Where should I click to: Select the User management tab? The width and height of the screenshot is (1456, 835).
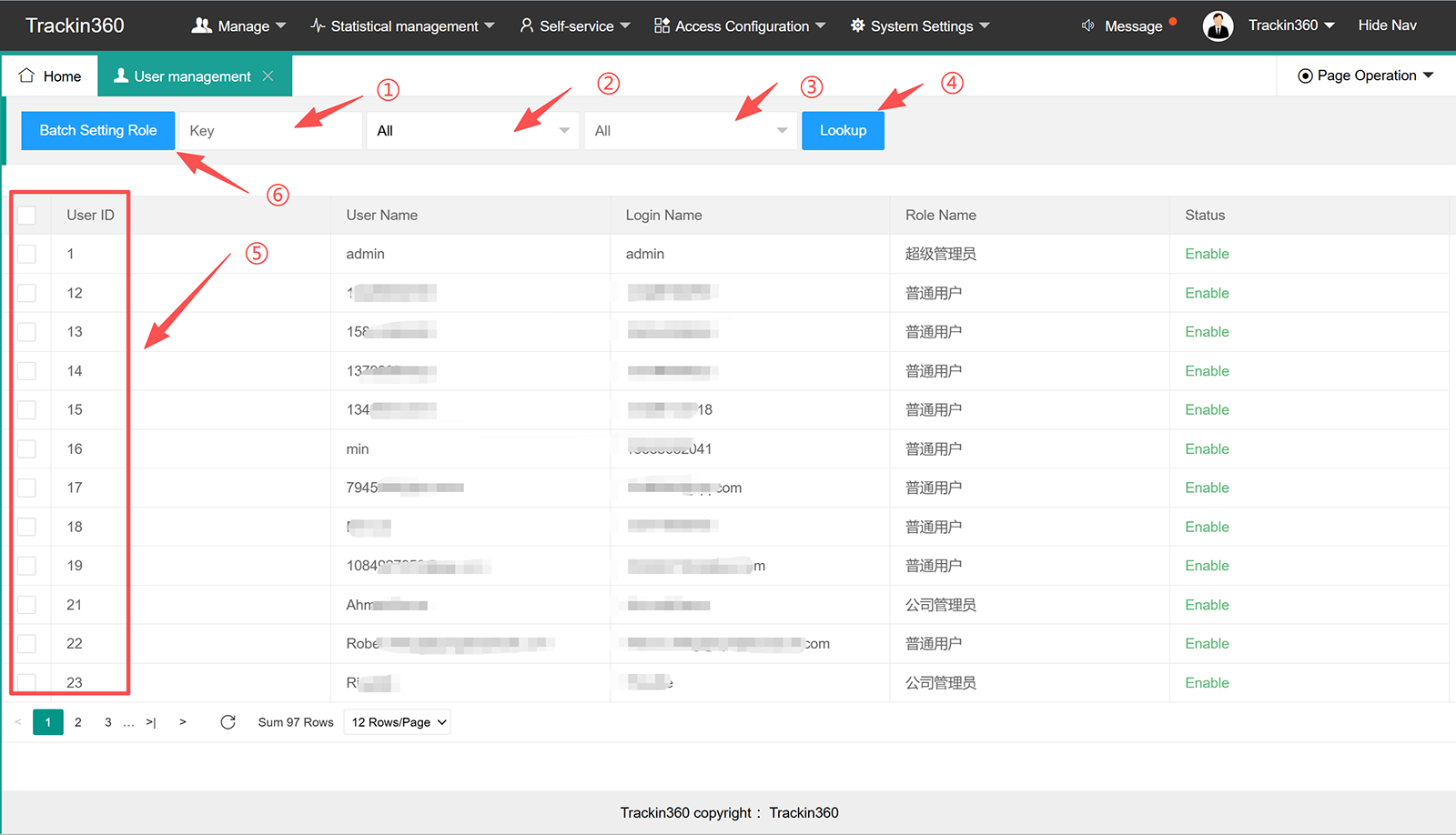coord(195,76)
